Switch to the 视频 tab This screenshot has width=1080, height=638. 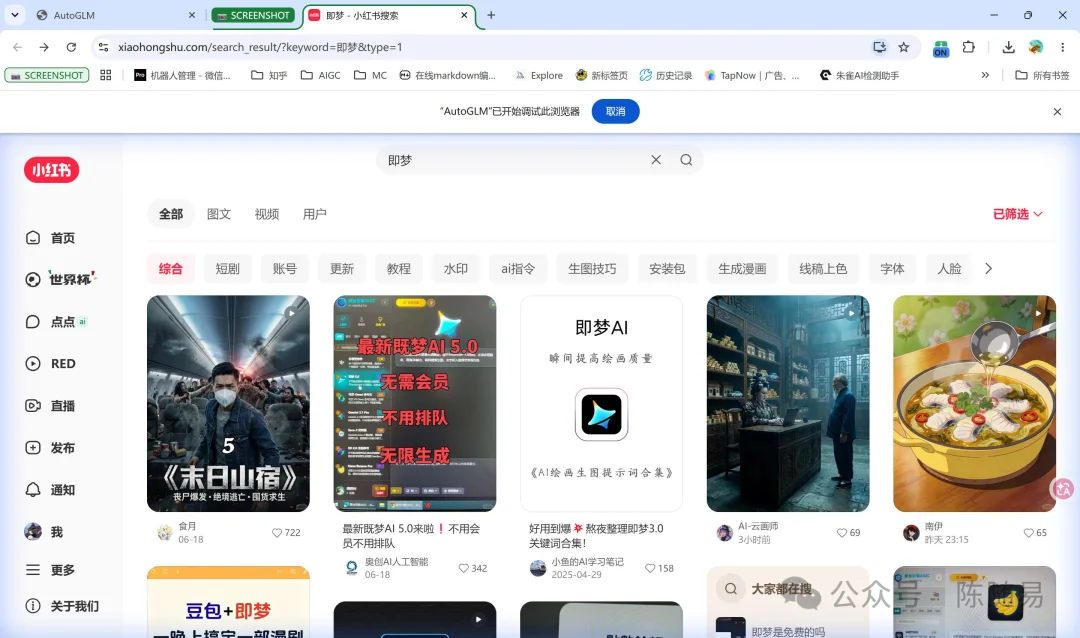coord(267,214)
